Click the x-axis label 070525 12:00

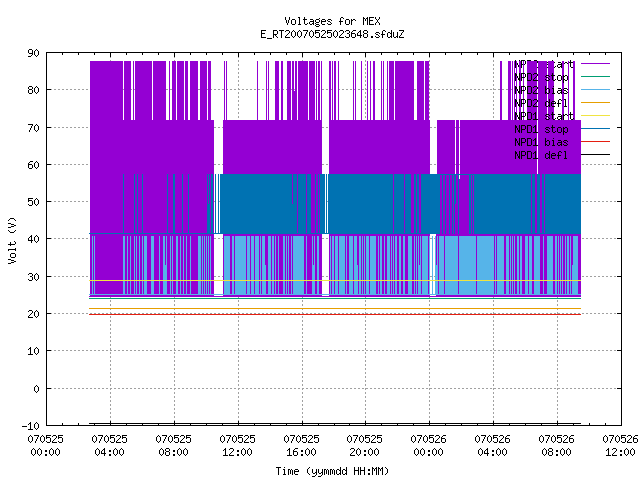pos(238,446)
